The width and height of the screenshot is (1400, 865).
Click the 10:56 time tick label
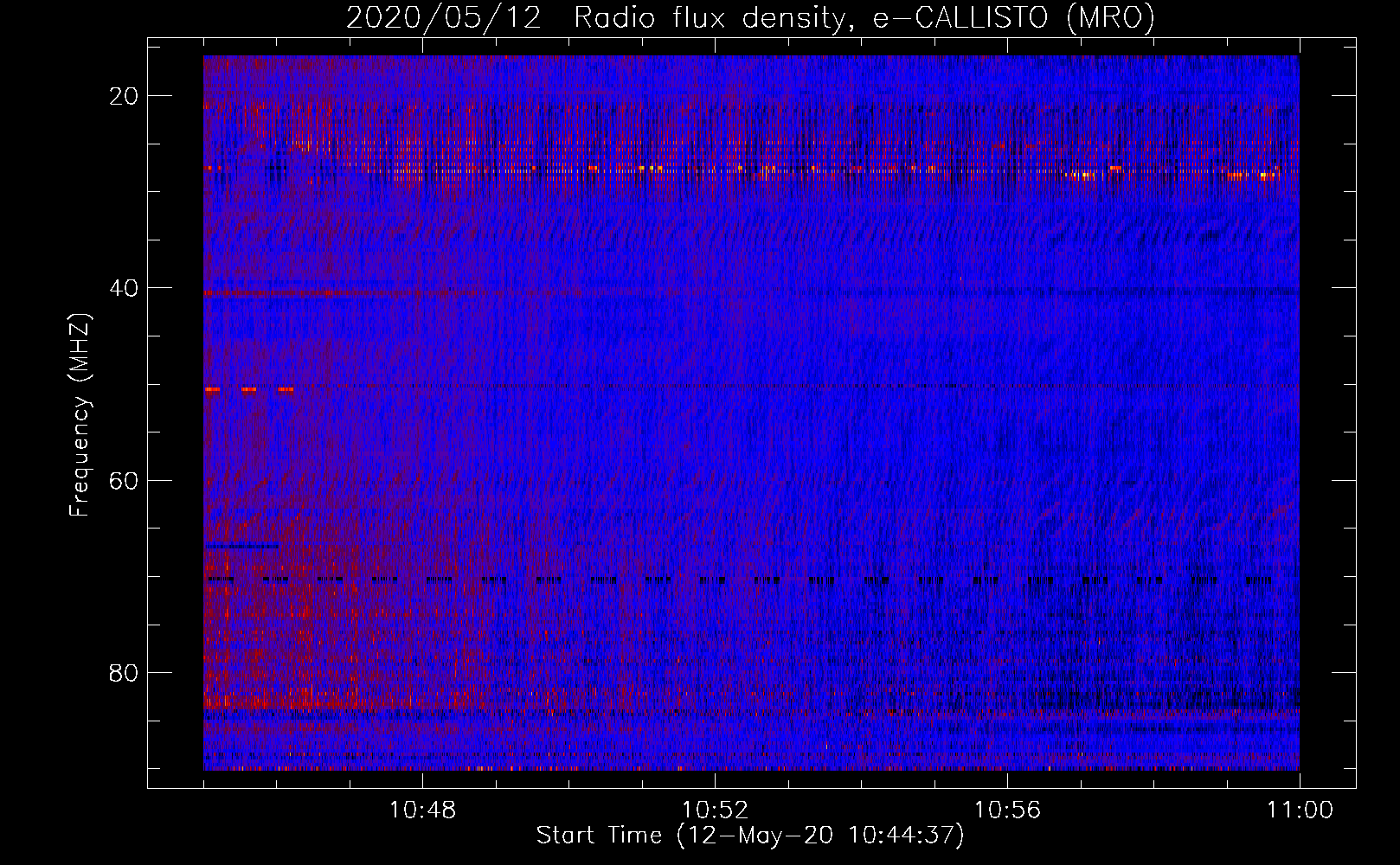1007,811
